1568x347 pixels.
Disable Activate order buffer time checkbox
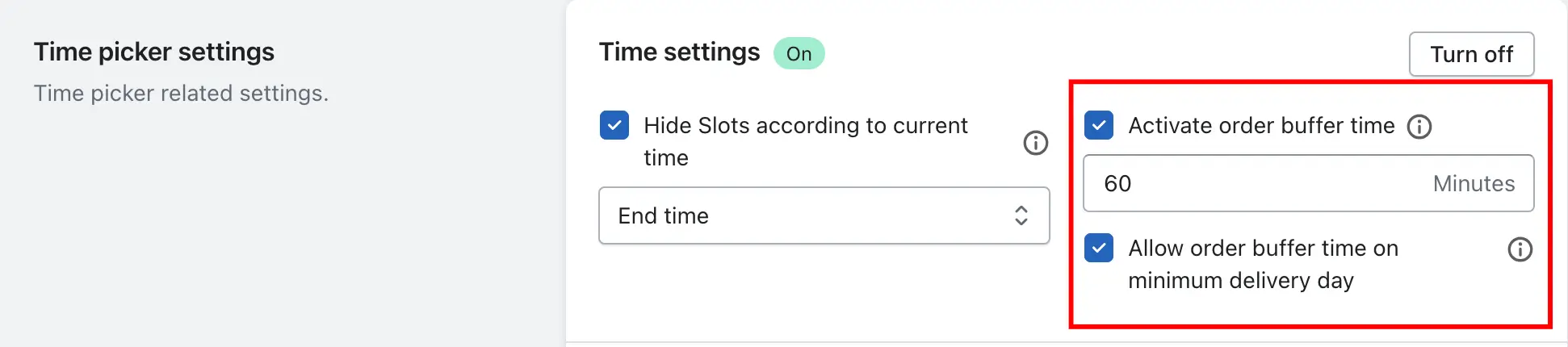(1099, 125)
